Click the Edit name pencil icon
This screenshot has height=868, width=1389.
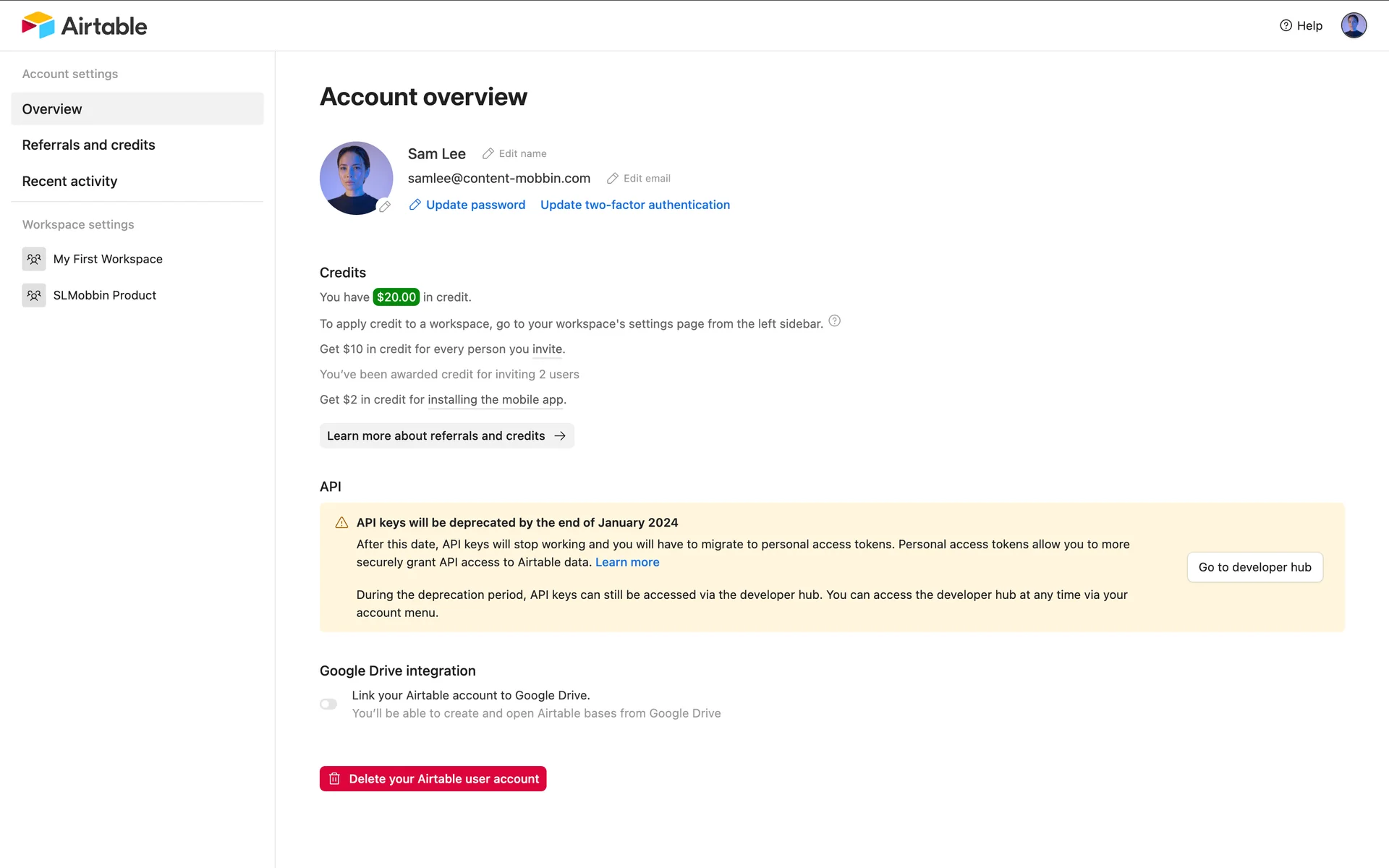tap(488, 154)
